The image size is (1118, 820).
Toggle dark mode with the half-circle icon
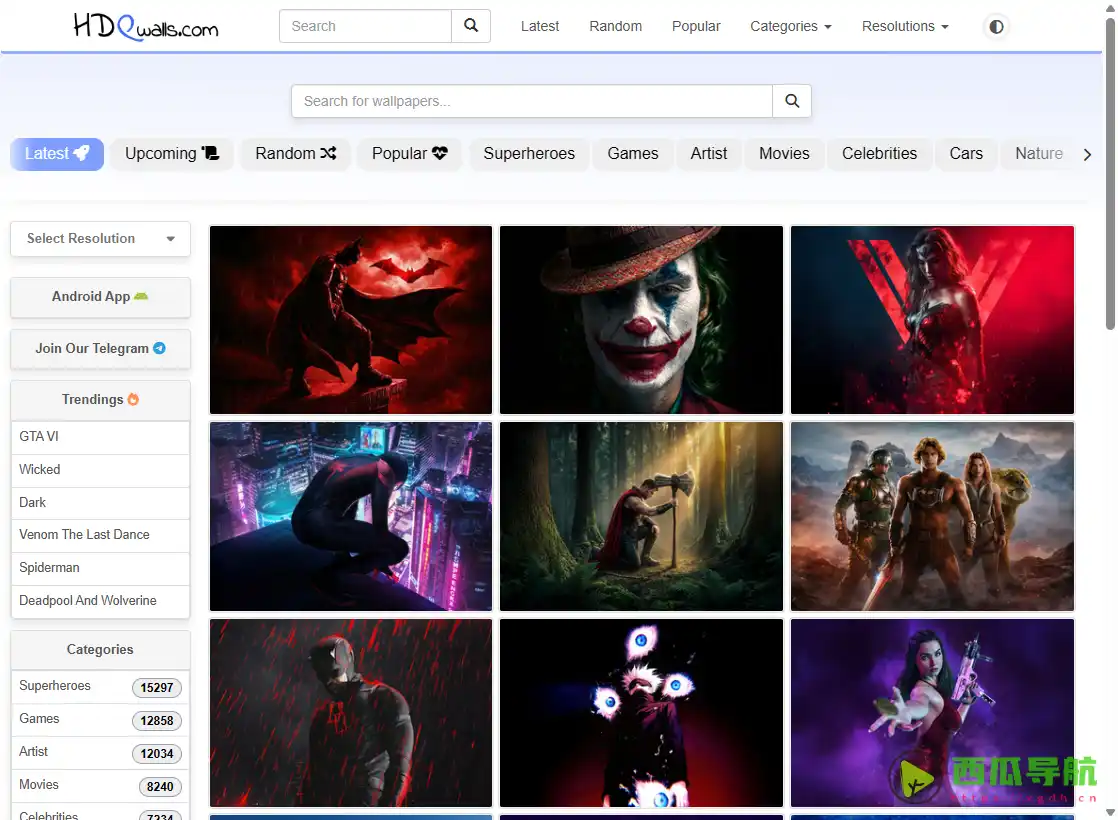pos(996,27)
